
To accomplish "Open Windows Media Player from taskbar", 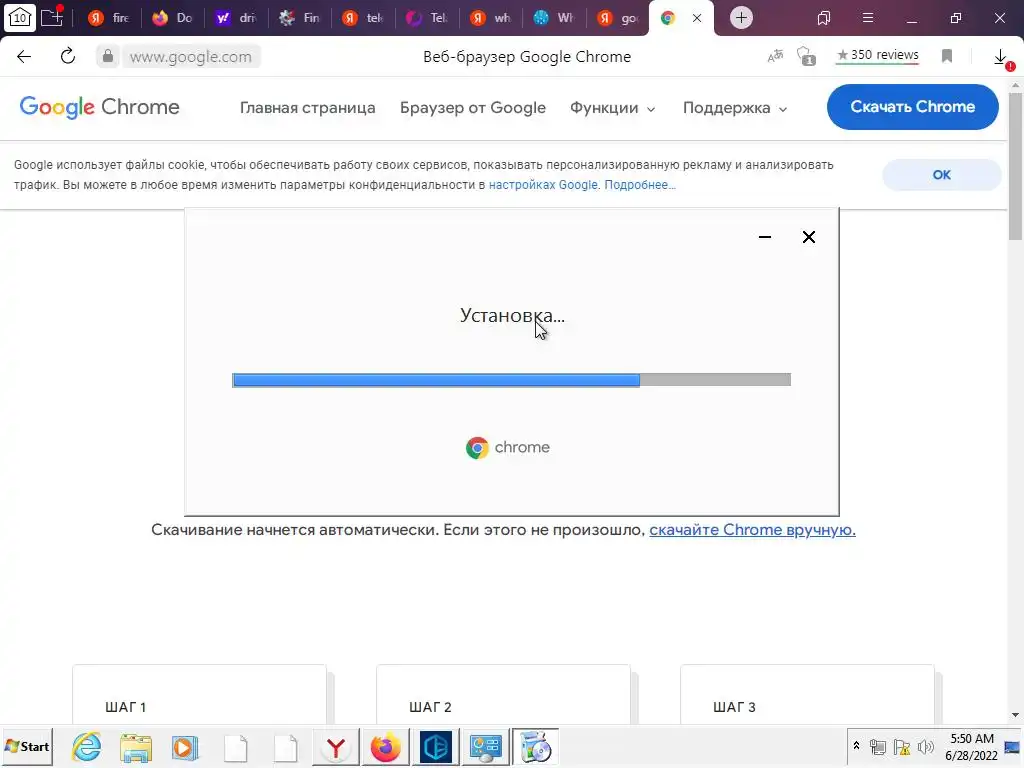I will coord(185,747).
